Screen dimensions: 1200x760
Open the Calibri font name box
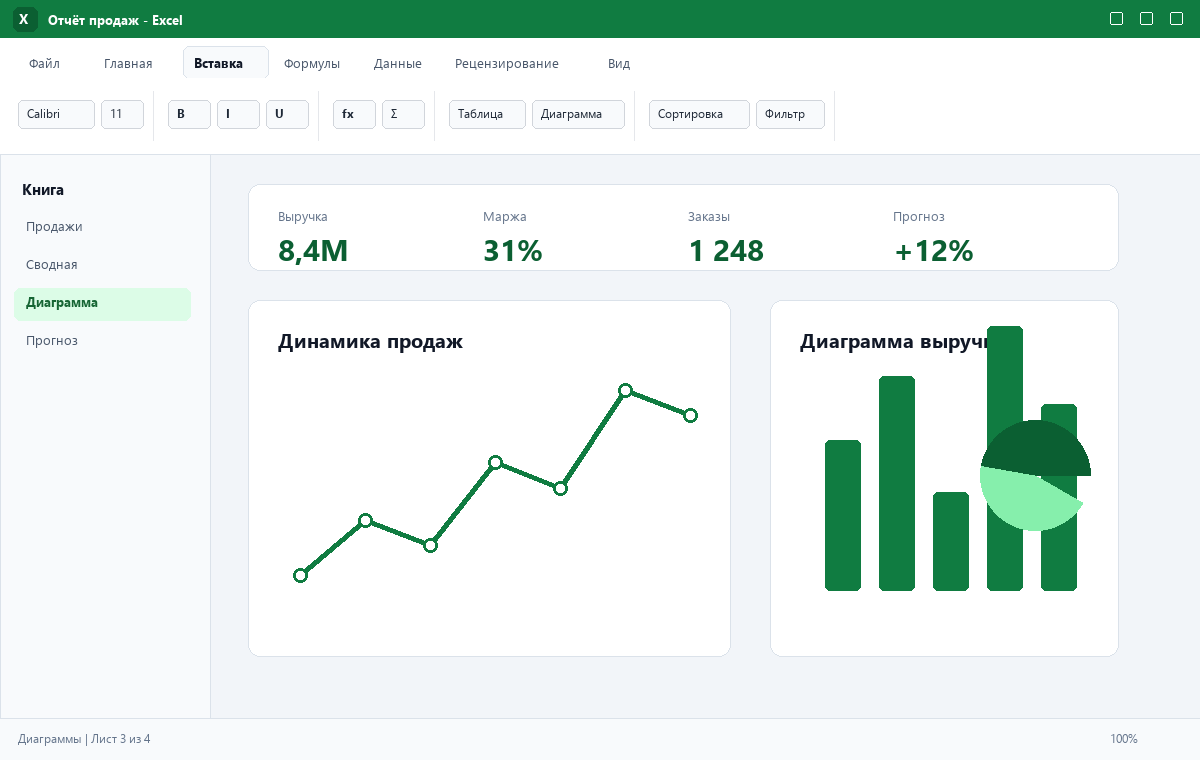click(56, 114)
